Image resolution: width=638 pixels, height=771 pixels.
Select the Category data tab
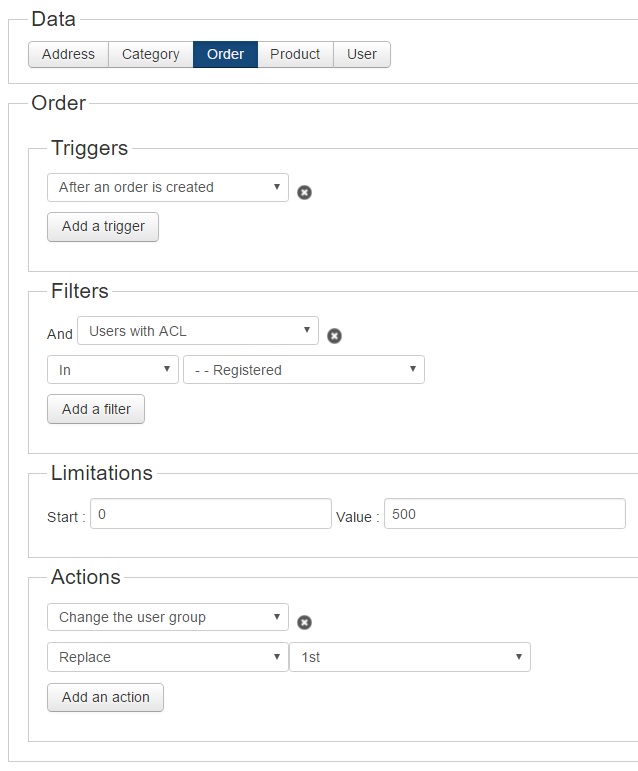[x=151, y=54]
